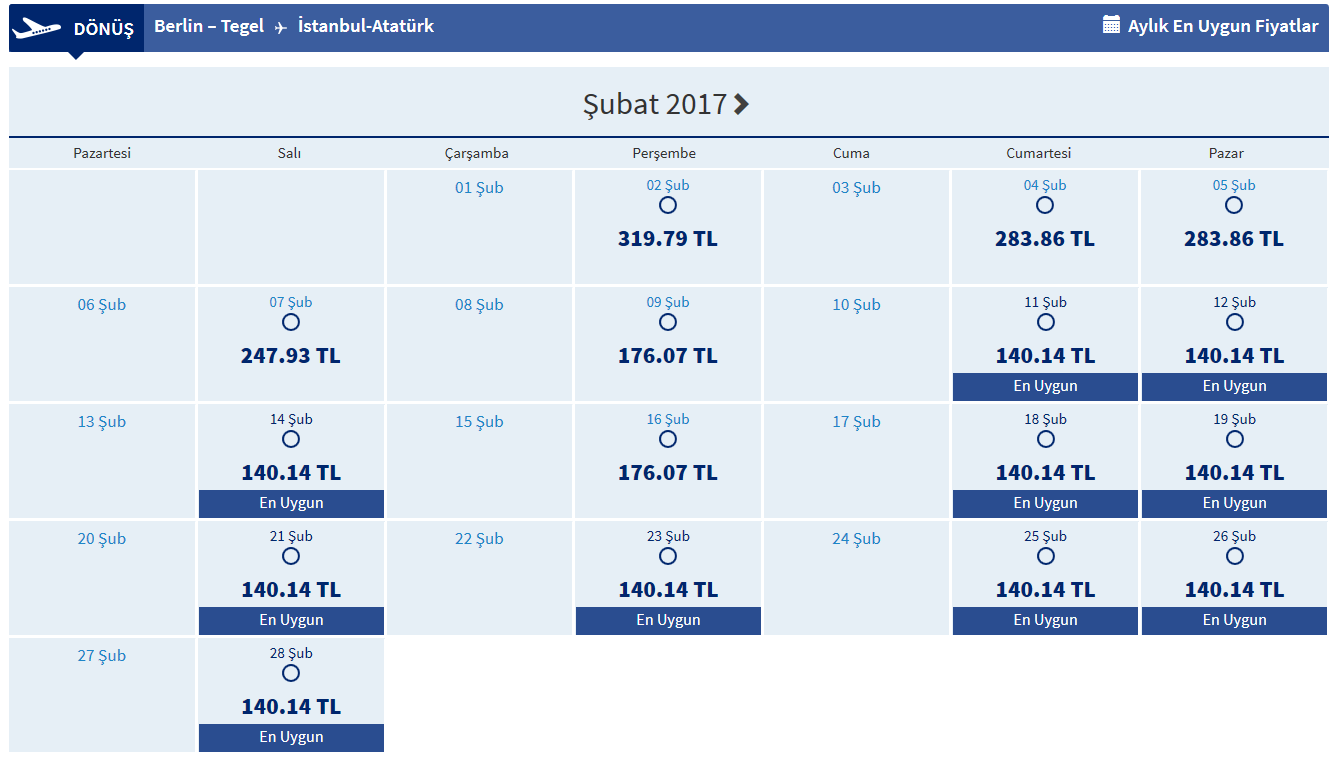Click En Uygun button under 21 Şub
Screen dimensions: 1339x776
[291, 620]
